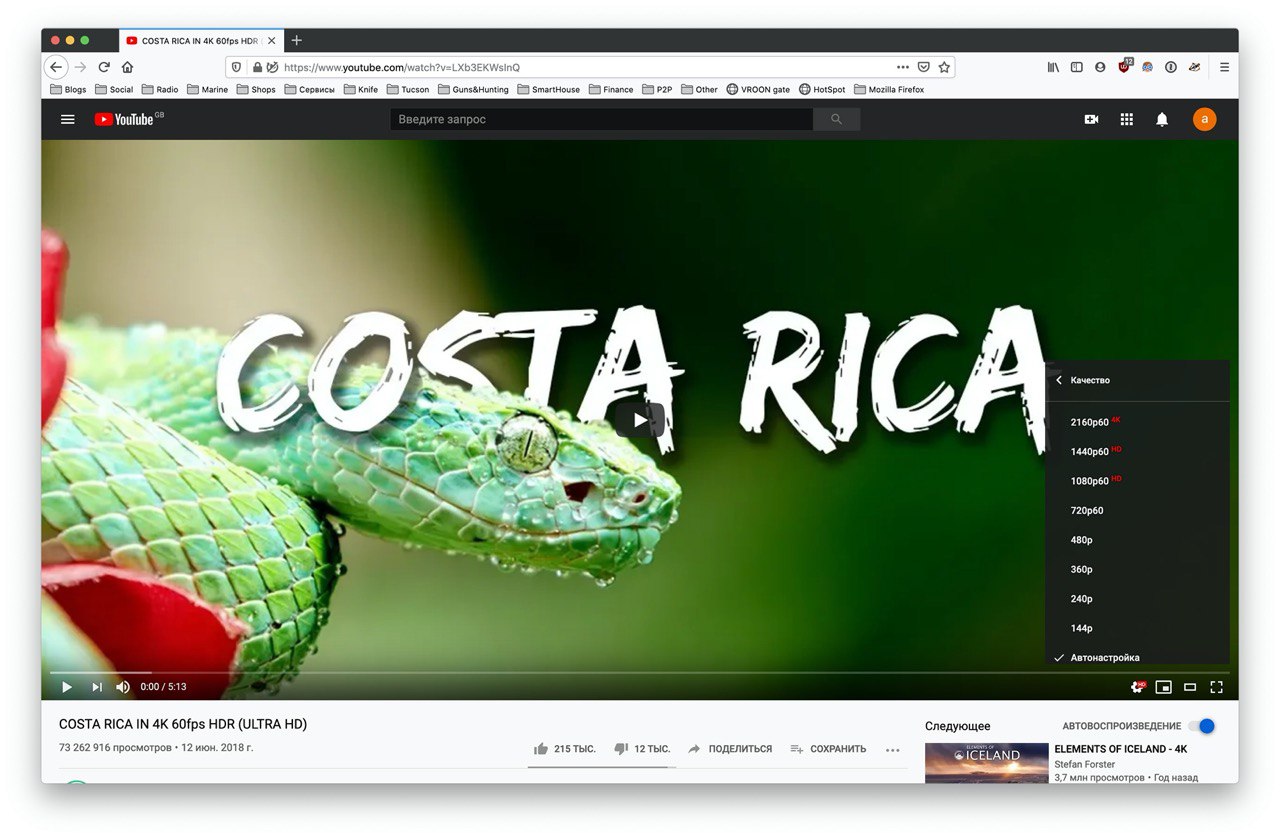
Task: Choose 144p quality
Action: coord(1137,628)
